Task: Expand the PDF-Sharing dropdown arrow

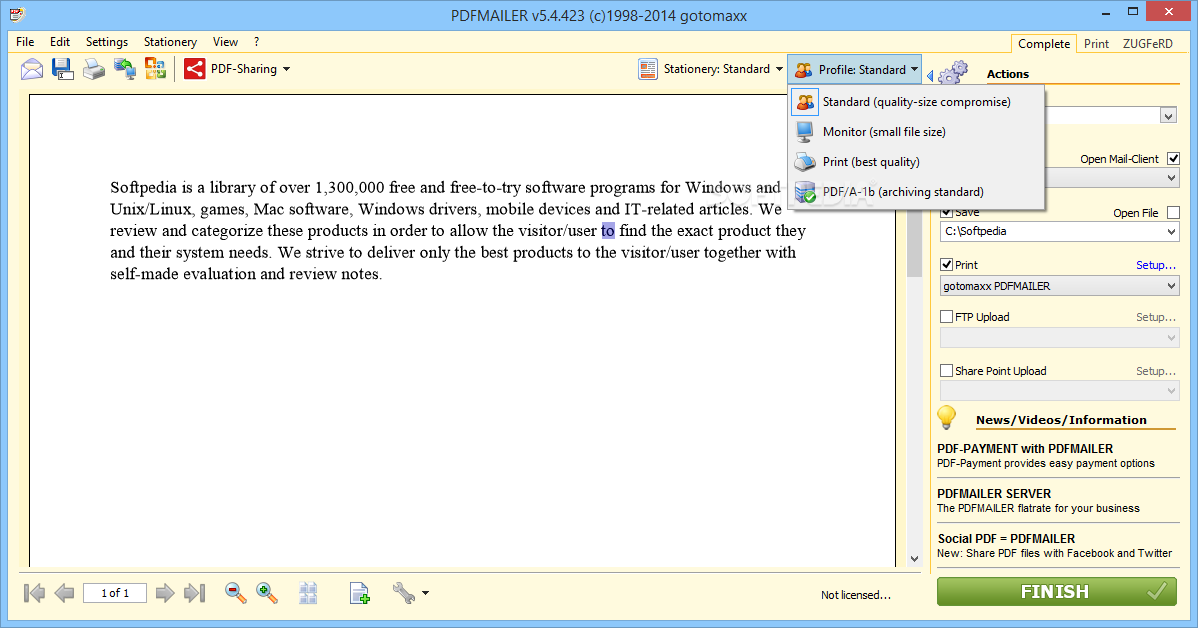Action: [287, 69]
